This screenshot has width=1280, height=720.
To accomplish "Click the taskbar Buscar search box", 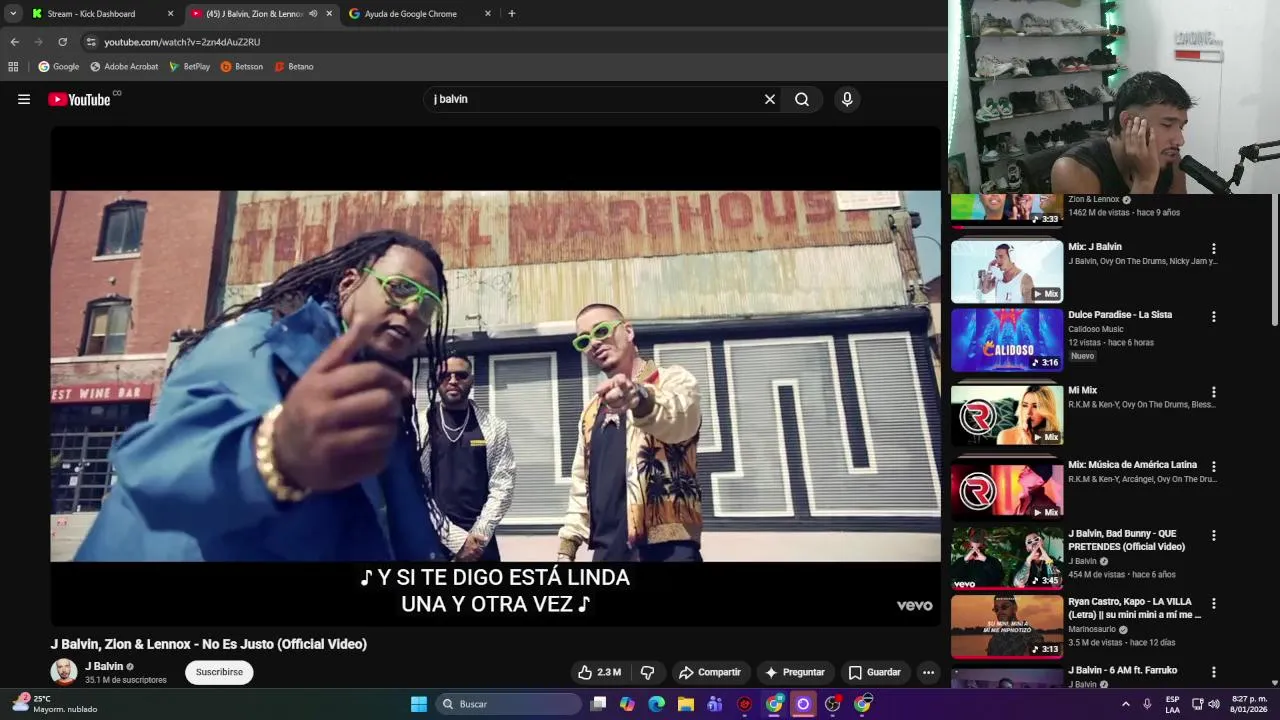I will click(x=509, y=704).
